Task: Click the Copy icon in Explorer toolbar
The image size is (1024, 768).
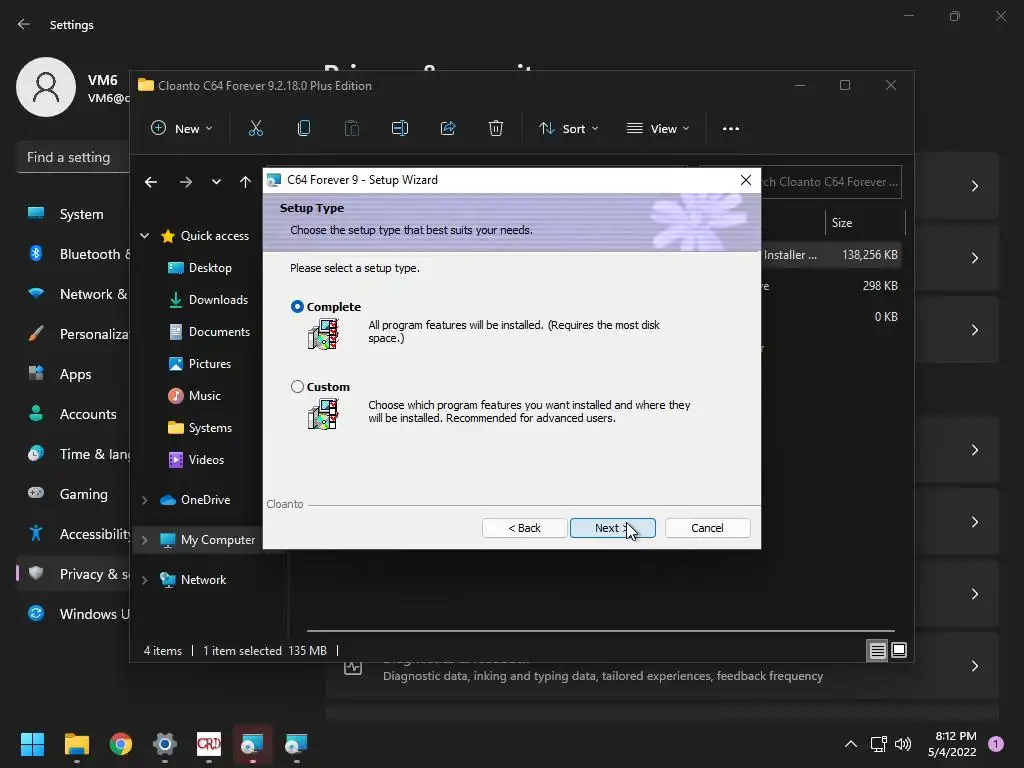Action: pyautogui.click(x=304, y=129)
